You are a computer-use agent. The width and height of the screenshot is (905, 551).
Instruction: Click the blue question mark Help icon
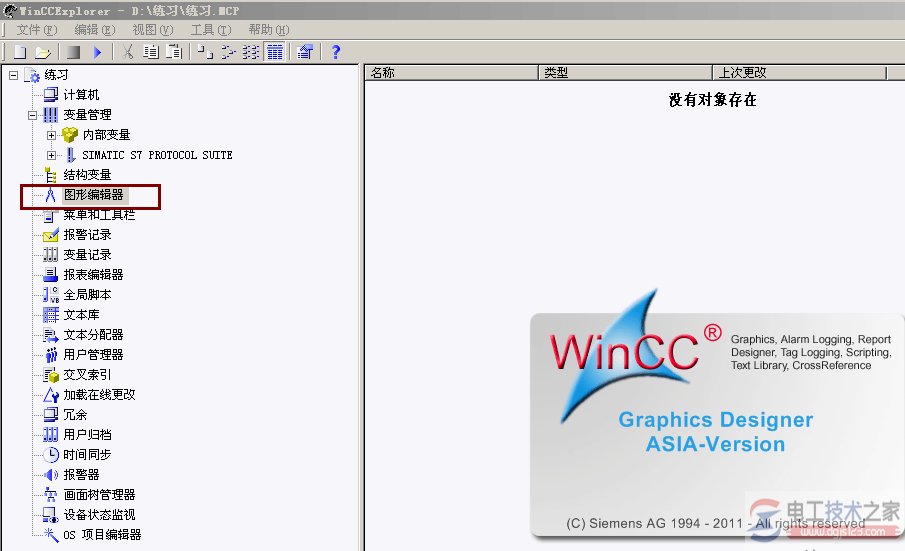(336, 53)
